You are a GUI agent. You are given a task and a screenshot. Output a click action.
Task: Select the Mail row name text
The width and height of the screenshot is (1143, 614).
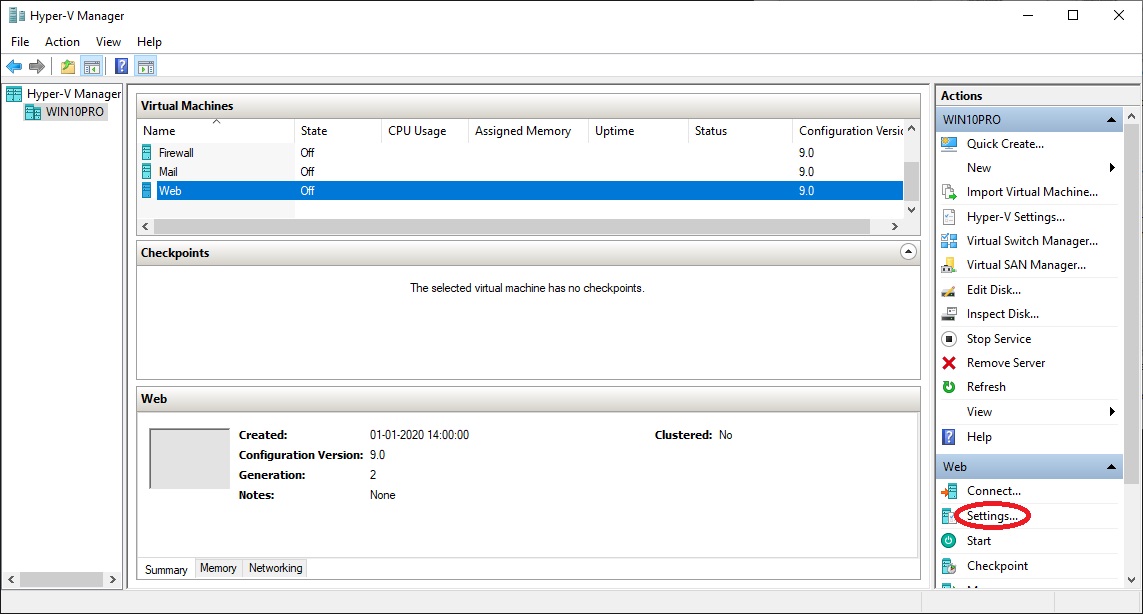168,171
